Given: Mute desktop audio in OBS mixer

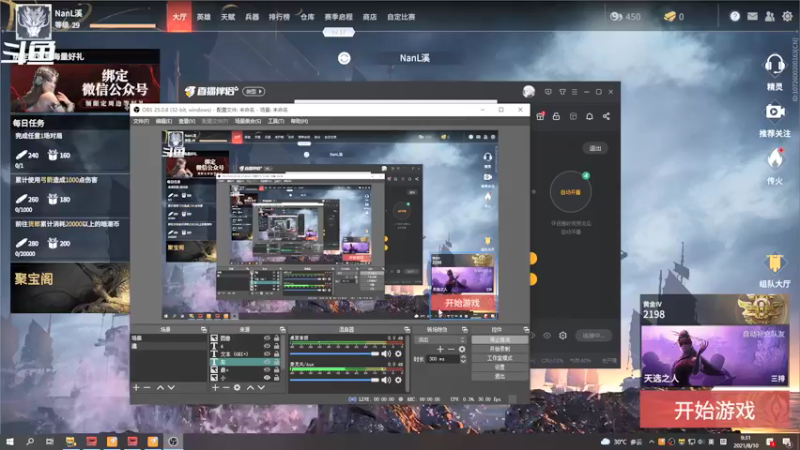Looking at the screenshot, I should [x=386, y=354].
